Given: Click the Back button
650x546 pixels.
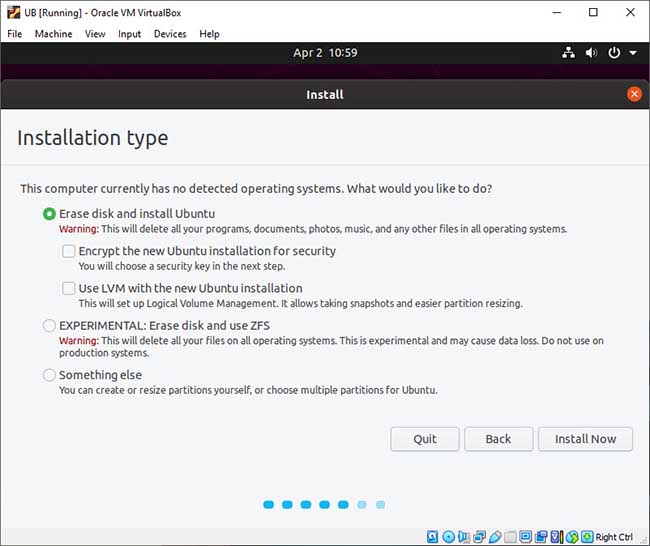Looking at the screenshot, I should 498,439.
